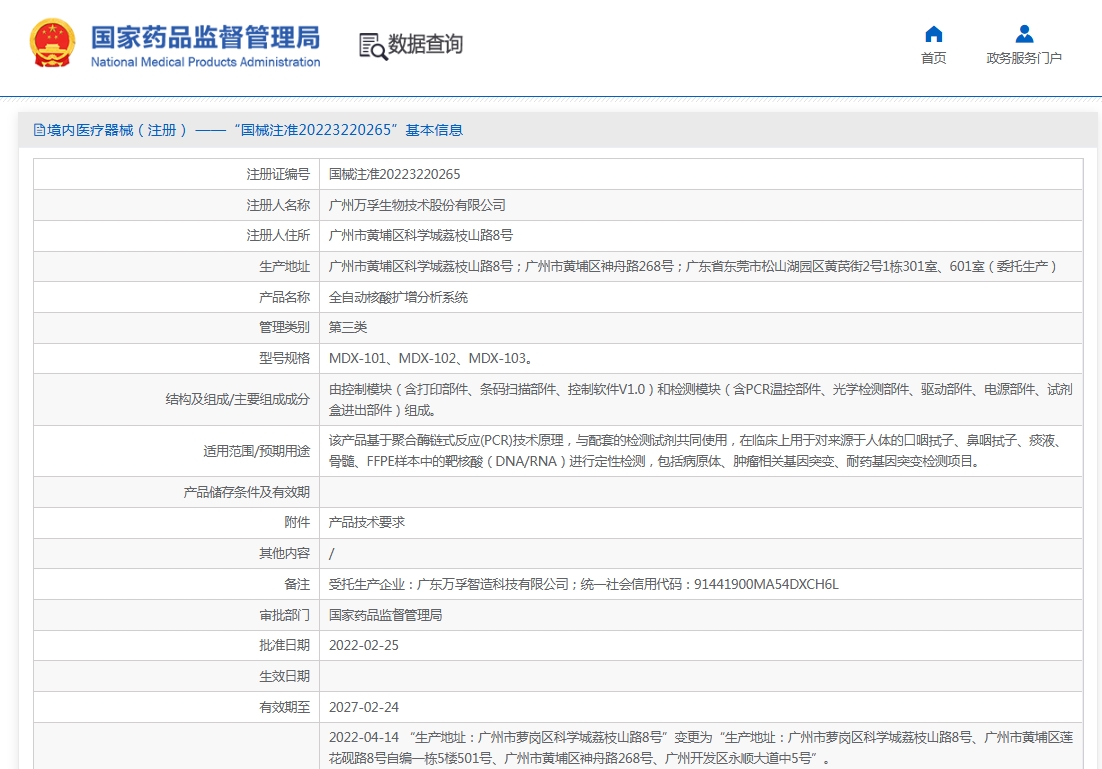Click 产品名称 label cell

coord(176,297)
